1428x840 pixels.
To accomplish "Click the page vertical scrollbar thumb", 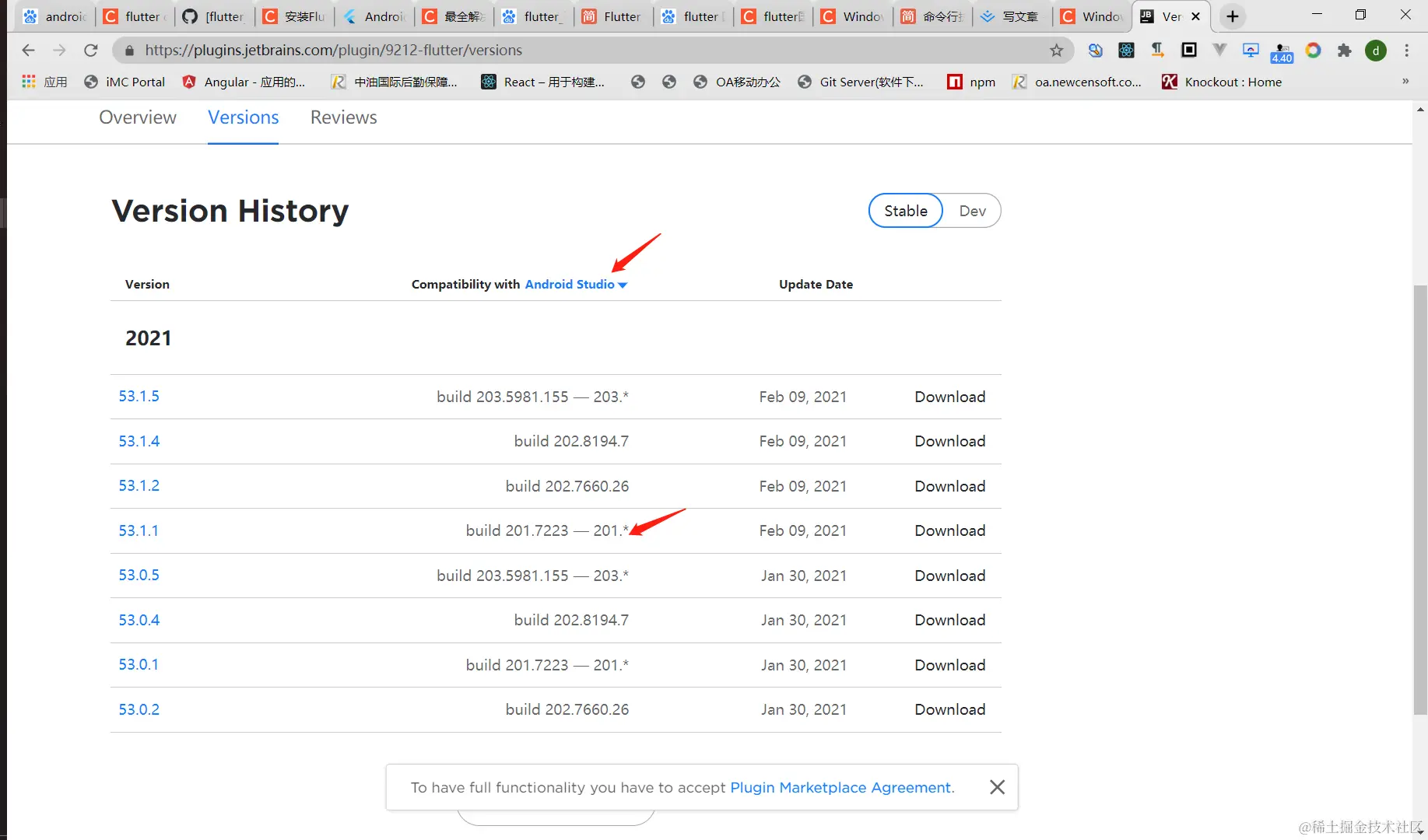I will coord(1420,500).
